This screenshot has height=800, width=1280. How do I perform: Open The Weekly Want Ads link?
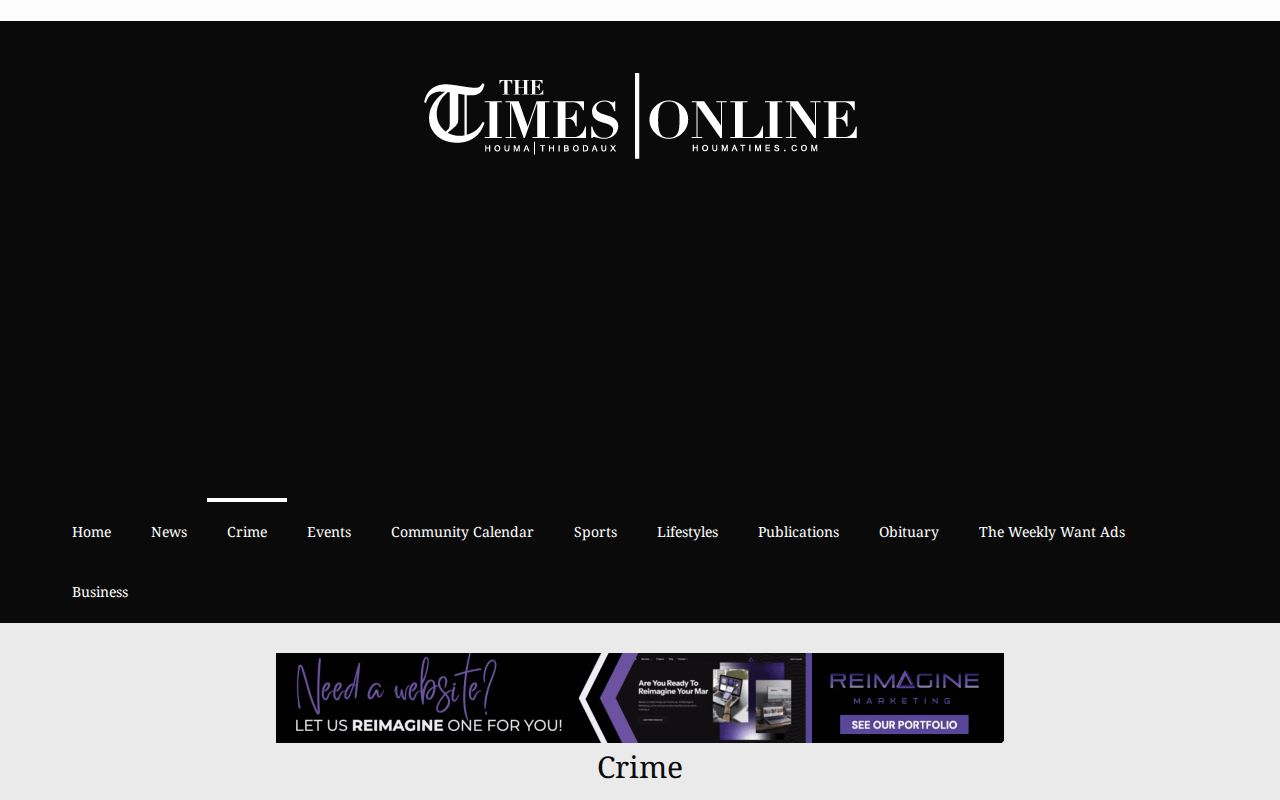tap(1052, 532)
